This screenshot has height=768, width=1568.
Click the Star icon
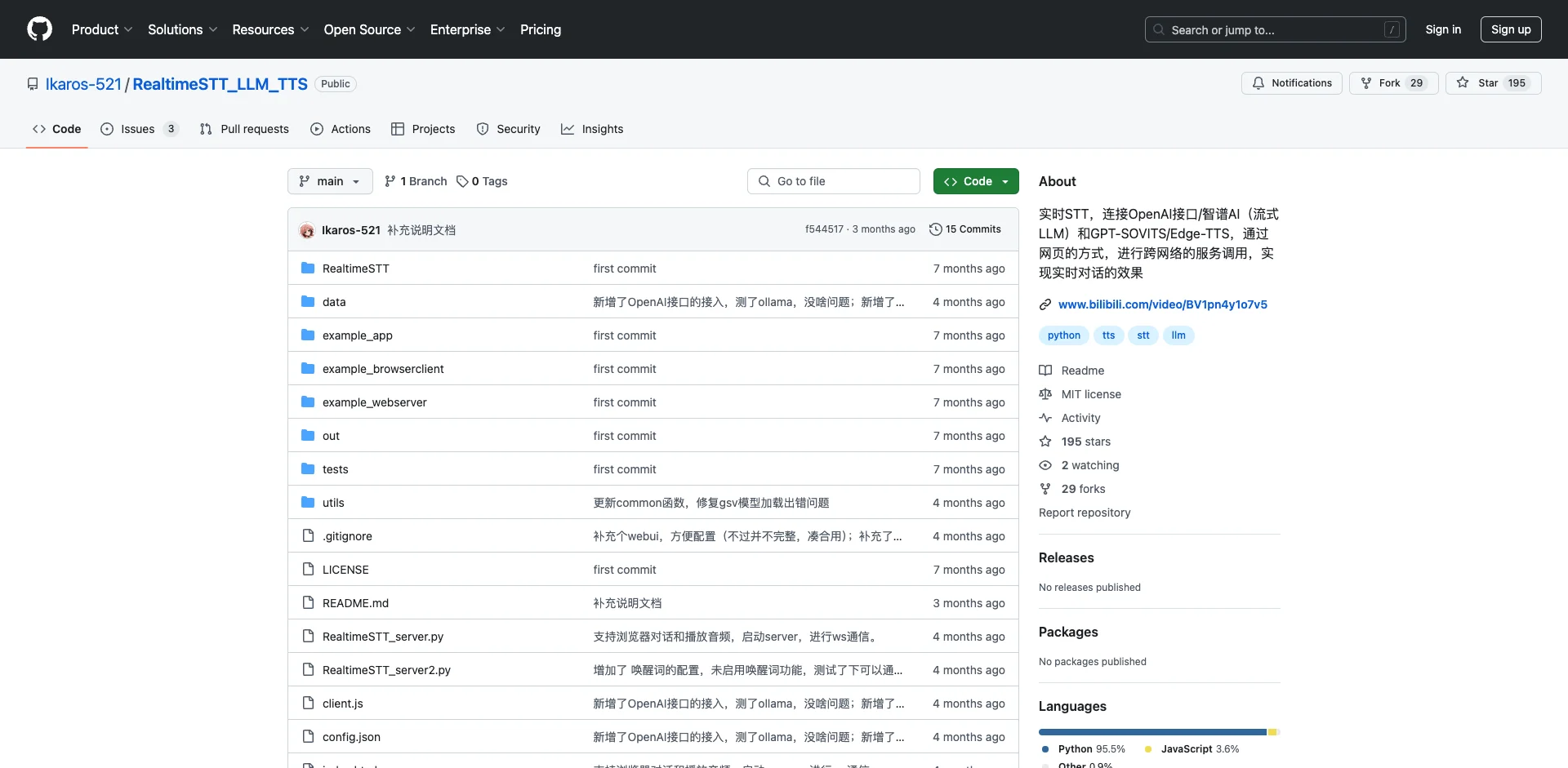[x=1463, y=82]
